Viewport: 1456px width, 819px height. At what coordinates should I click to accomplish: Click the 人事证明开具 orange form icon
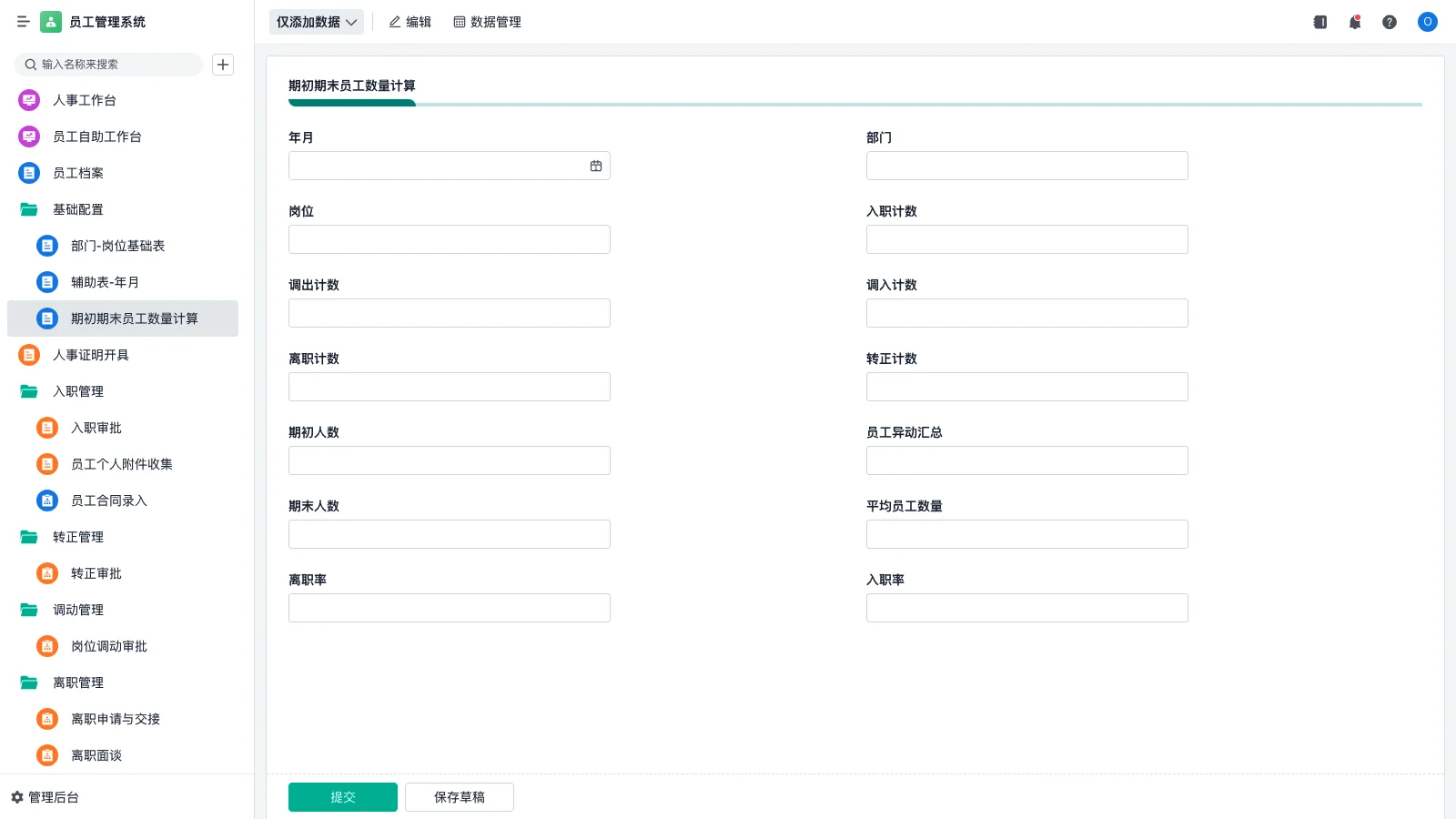(29, 355)
